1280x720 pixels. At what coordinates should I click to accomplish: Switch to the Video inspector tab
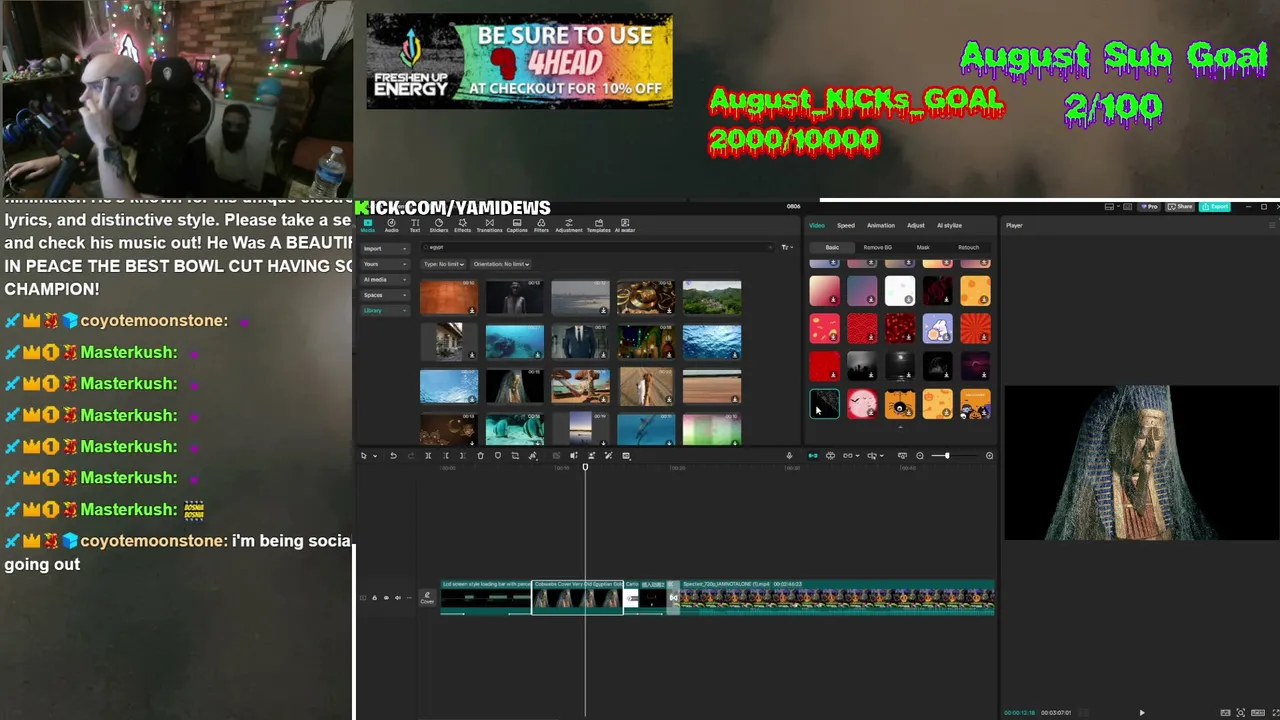(x=817, y=225)
